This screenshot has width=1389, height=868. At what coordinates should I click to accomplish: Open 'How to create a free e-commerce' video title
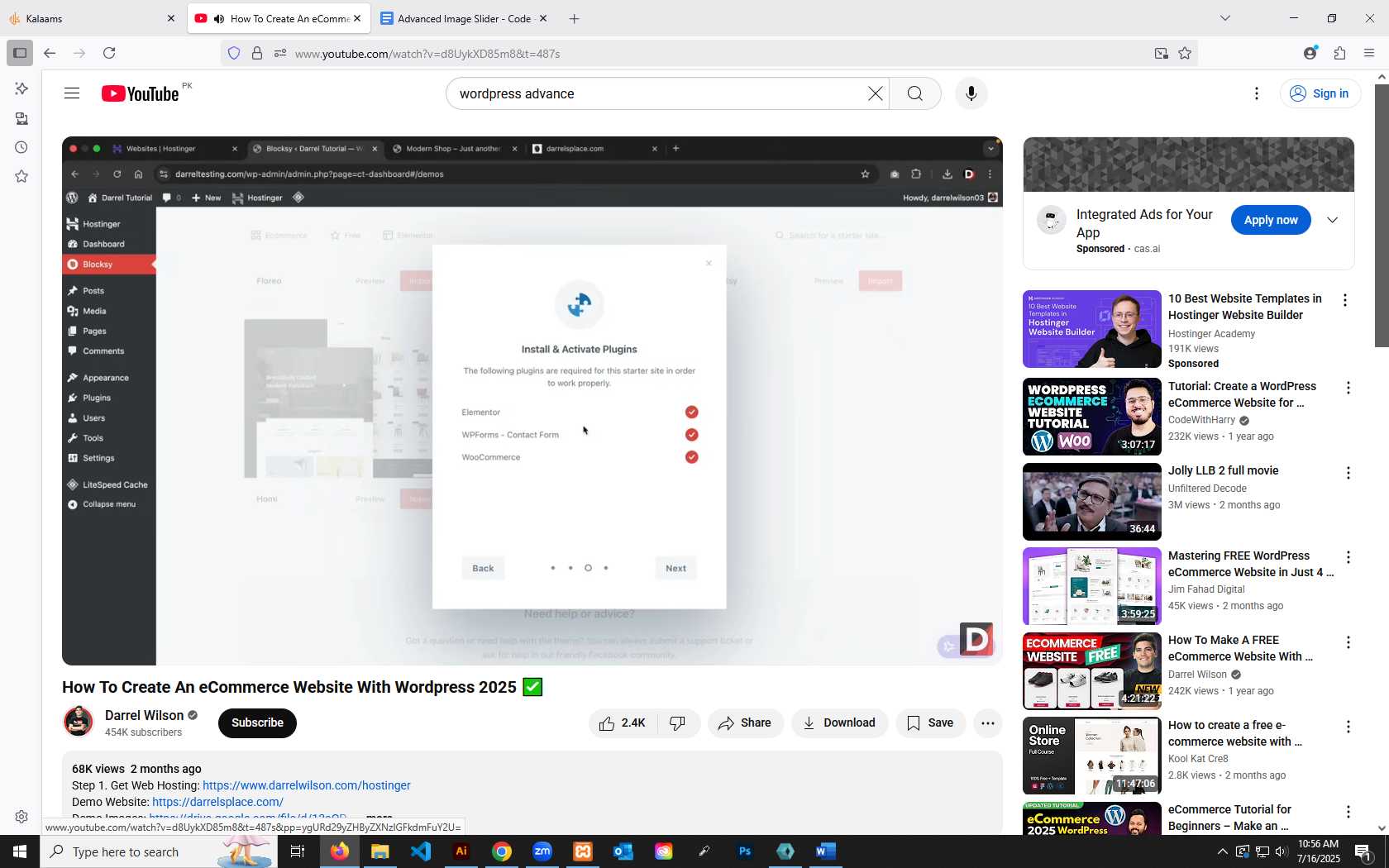pos(1234,733)
